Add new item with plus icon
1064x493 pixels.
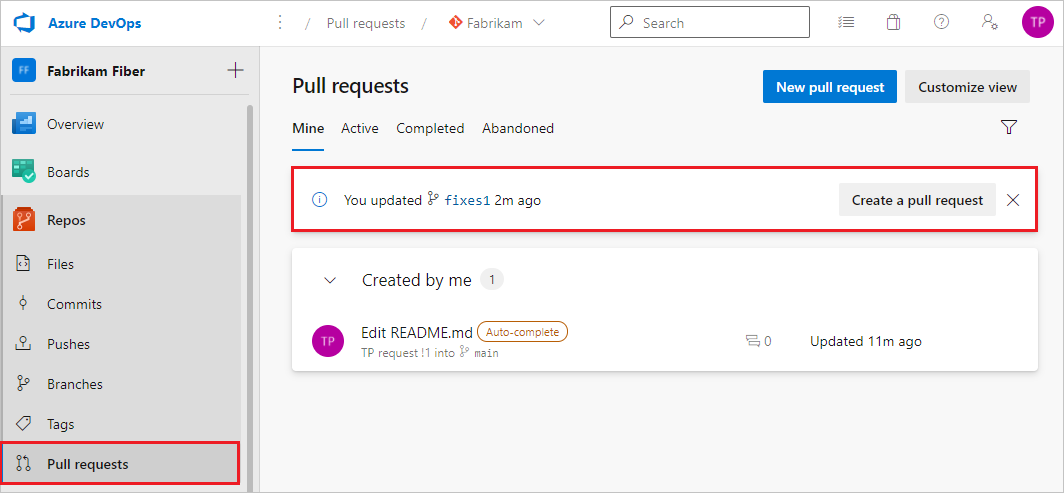(235, 70)
